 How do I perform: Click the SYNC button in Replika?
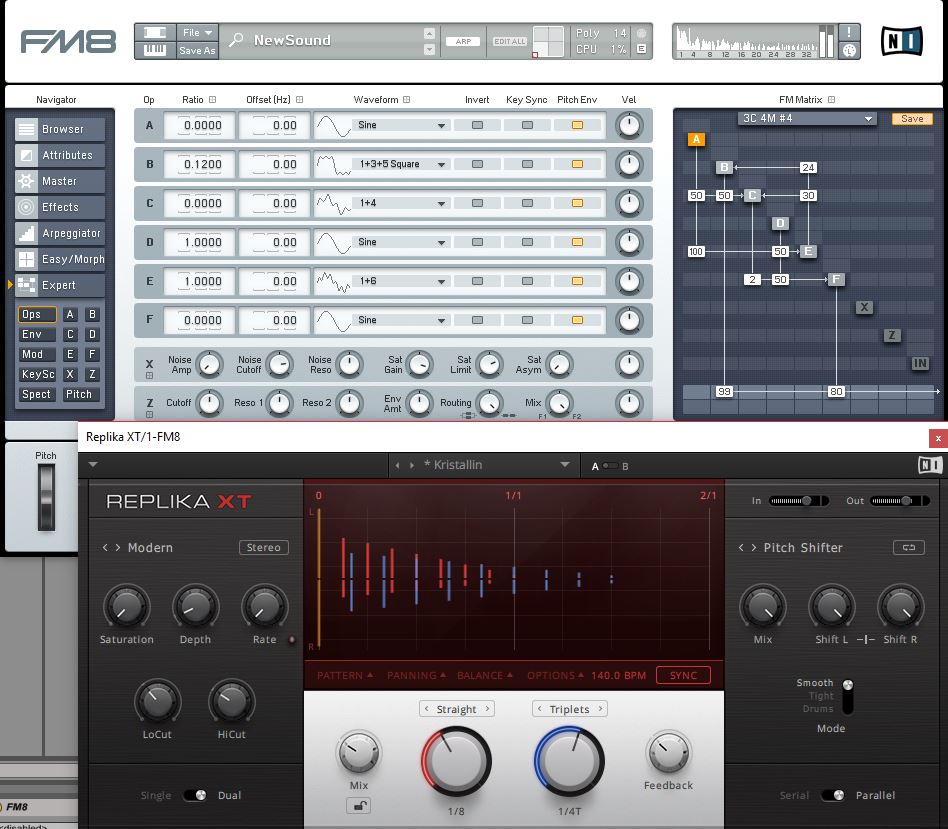683,675
